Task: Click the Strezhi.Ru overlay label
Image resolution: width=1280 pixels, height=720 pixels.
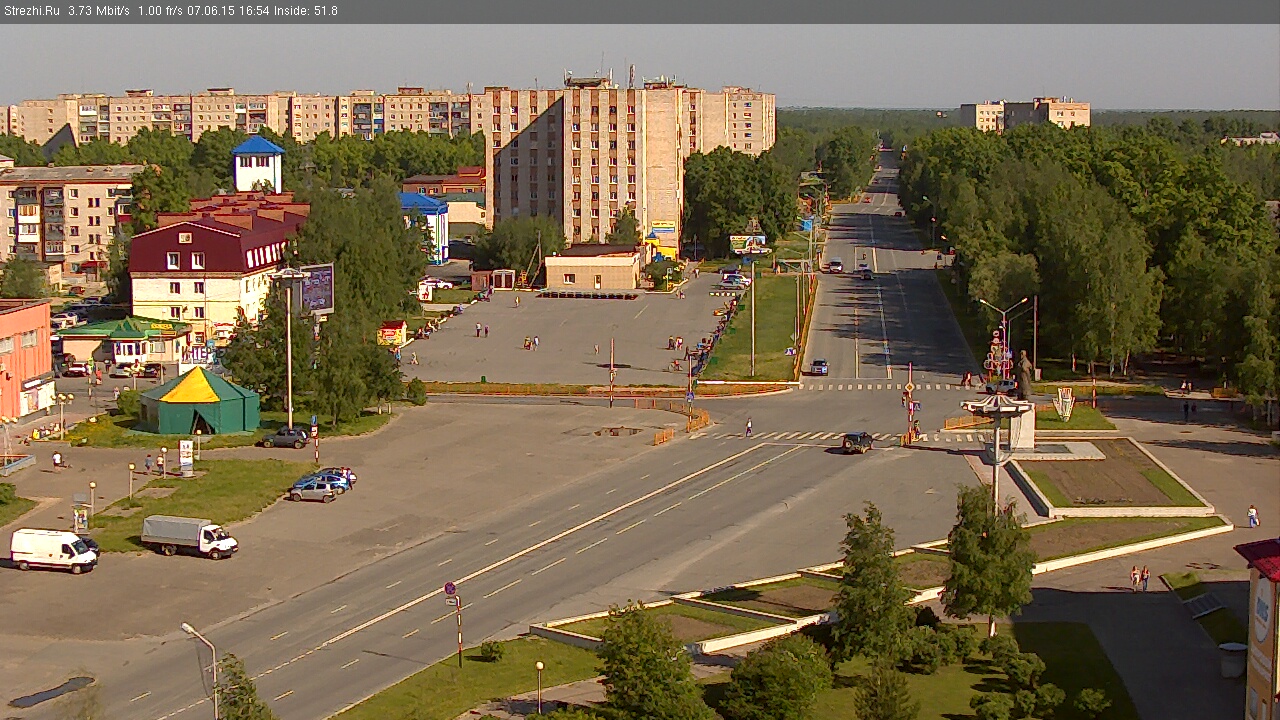Action: 32,11
